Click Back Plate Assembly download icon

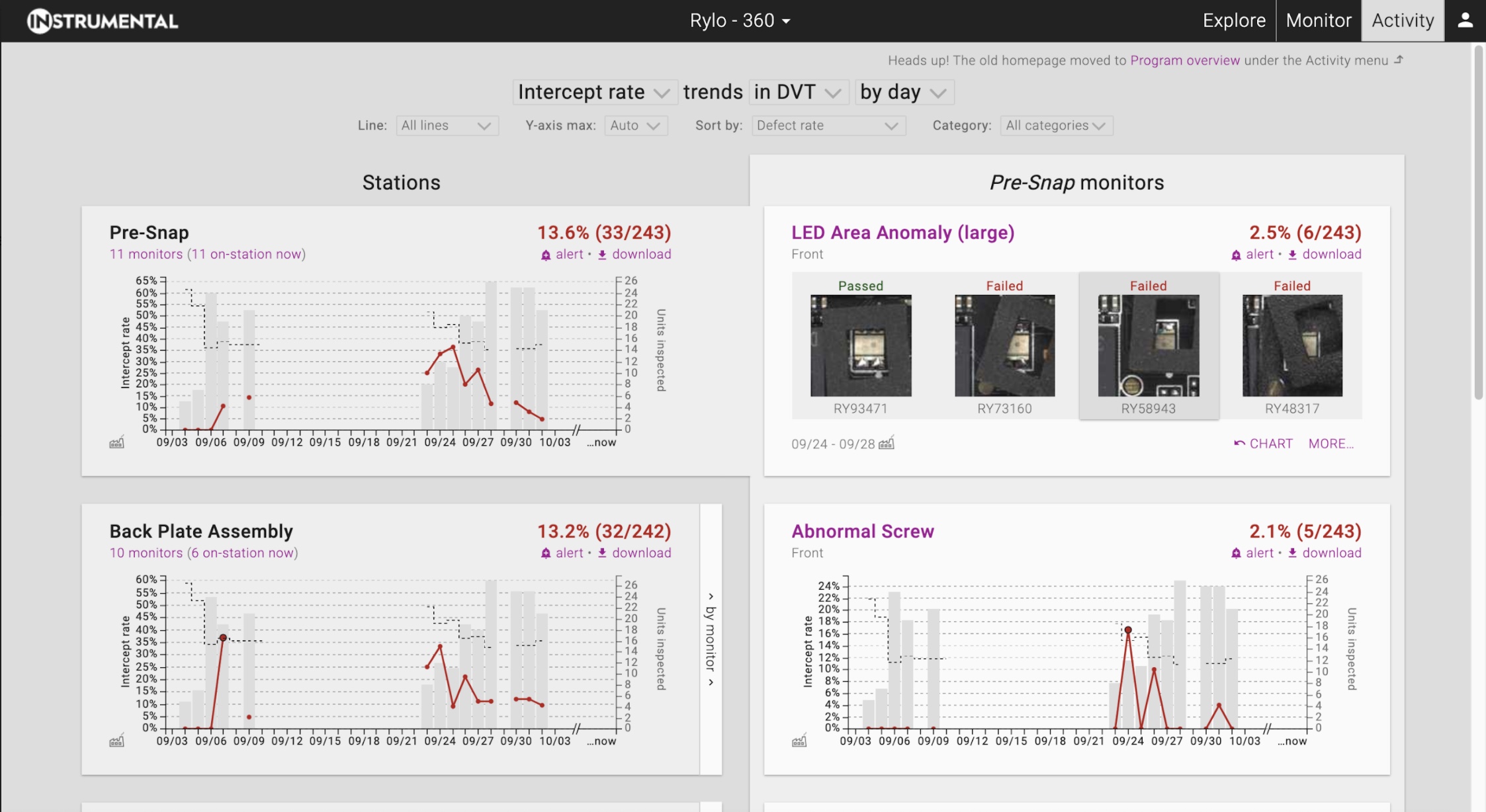(x=602, y=553)
